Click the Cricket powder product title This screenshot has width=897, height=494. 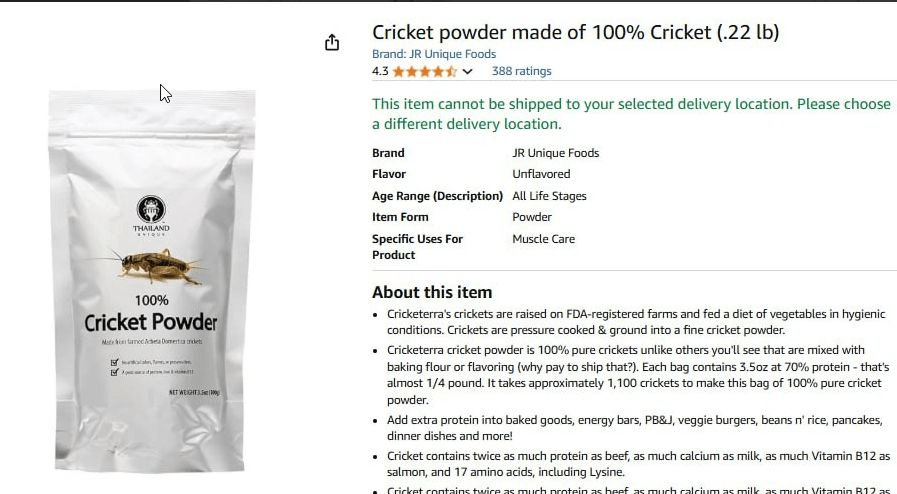pyautogui.click(x=575, y=32)
